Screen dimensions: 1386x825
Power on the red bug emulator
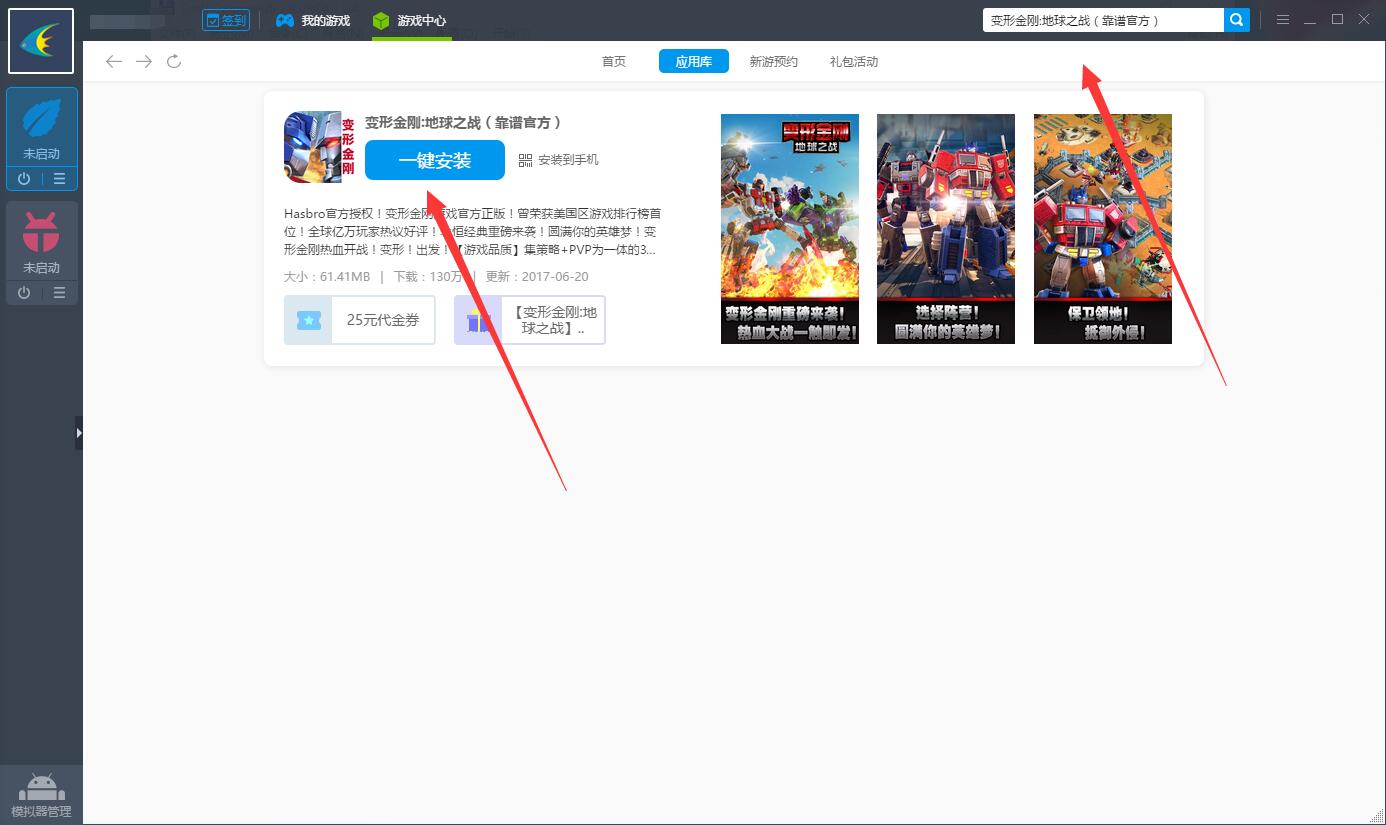pos(24,293)
